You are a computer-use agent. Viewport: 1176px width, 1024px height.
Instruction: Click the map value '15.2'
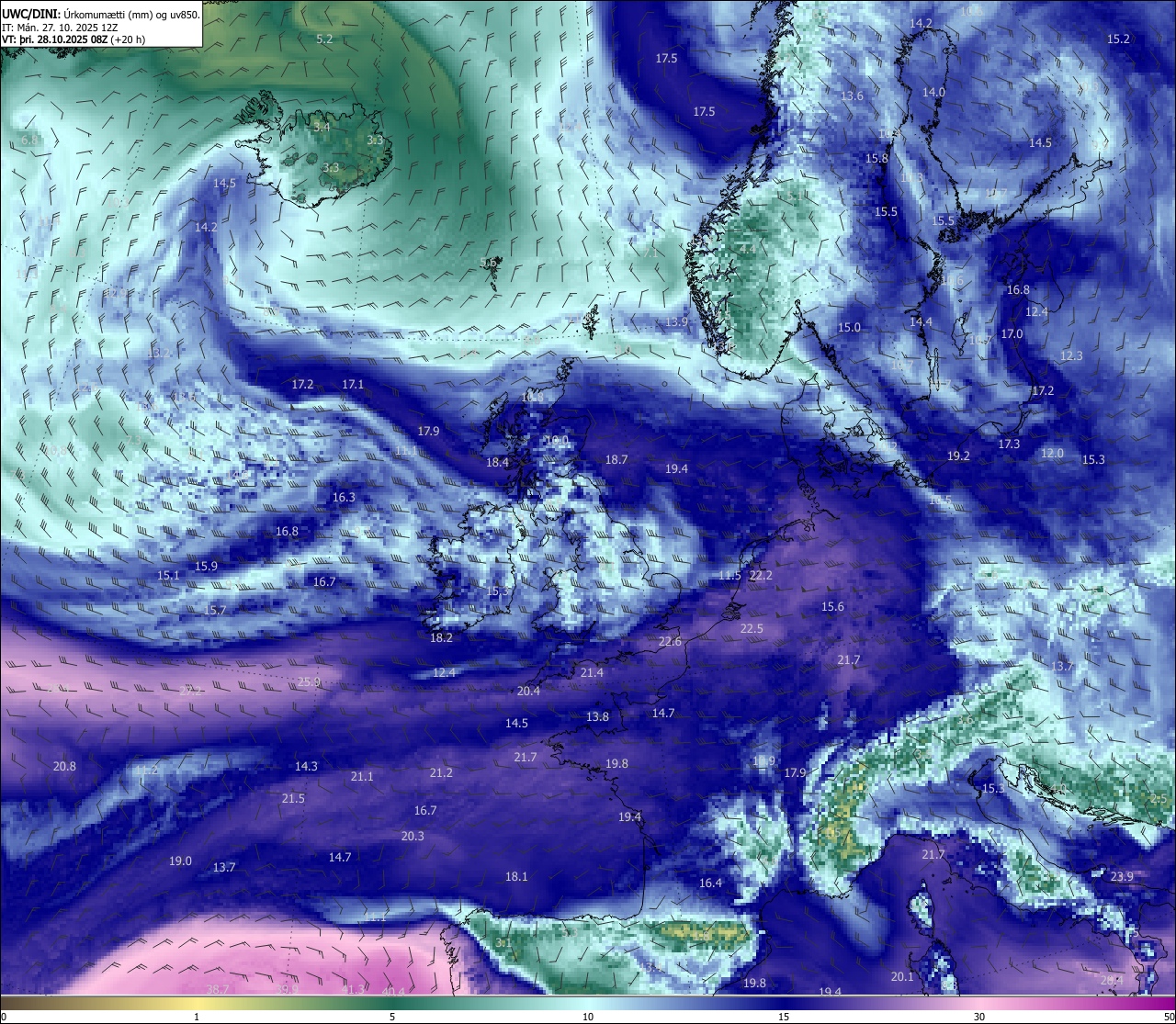point(1118,39)
